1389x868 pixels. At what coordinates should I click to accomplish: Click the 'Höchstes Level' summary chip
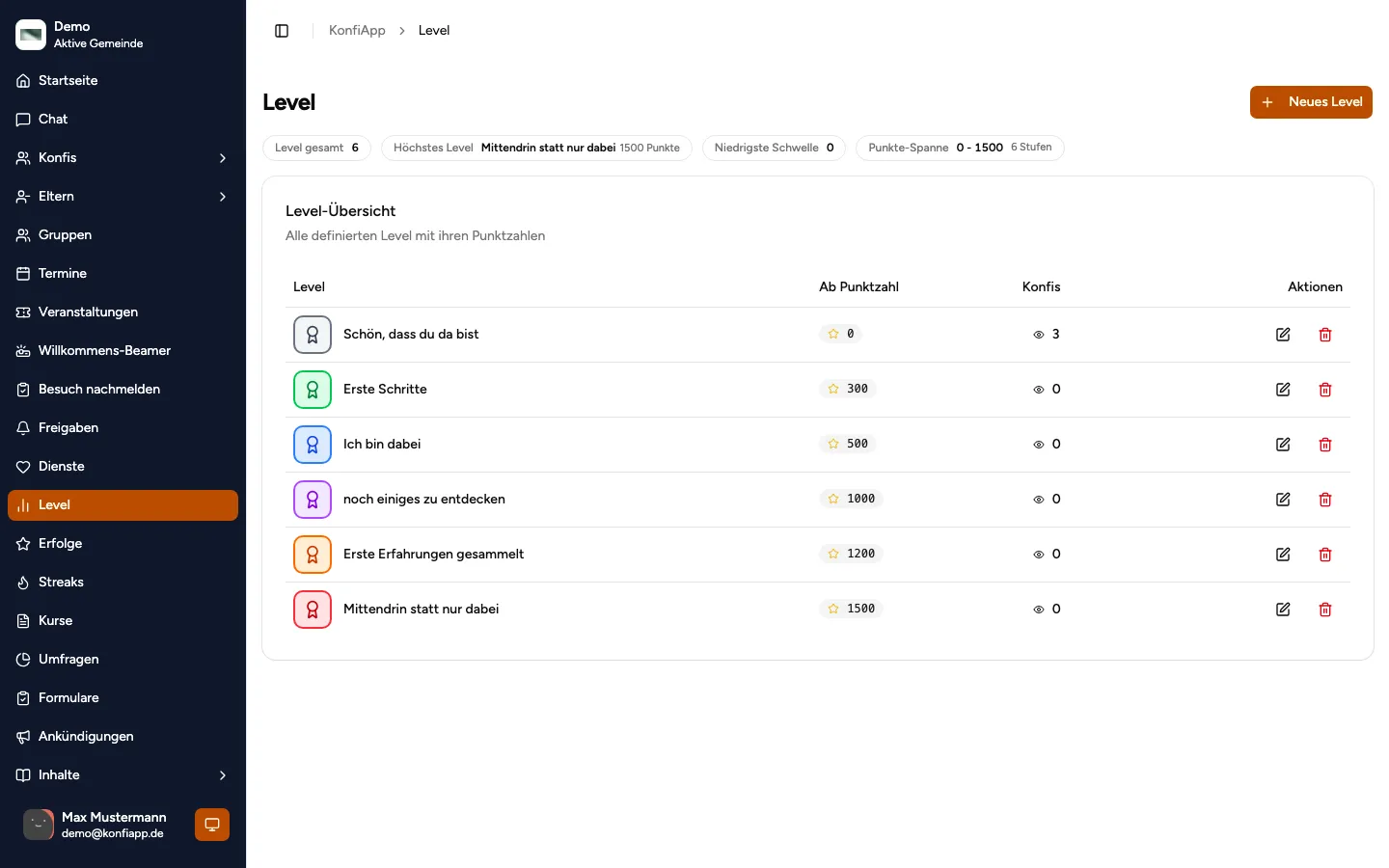point(536,148)
